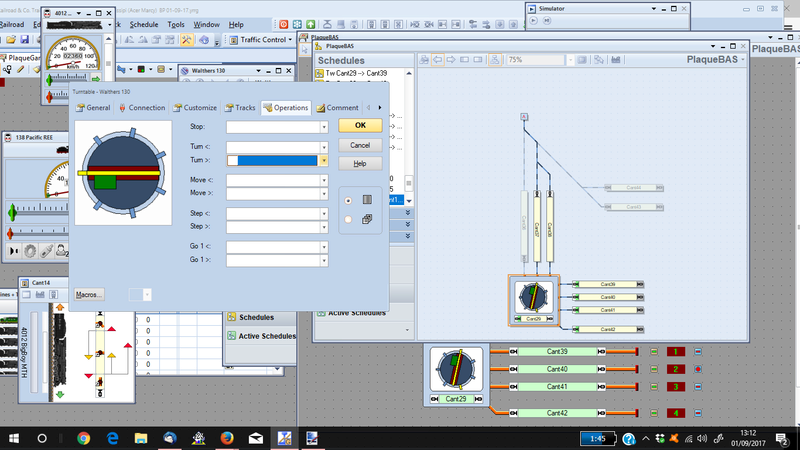Open the Stop operation dropdown

click(x=323, y=127)
